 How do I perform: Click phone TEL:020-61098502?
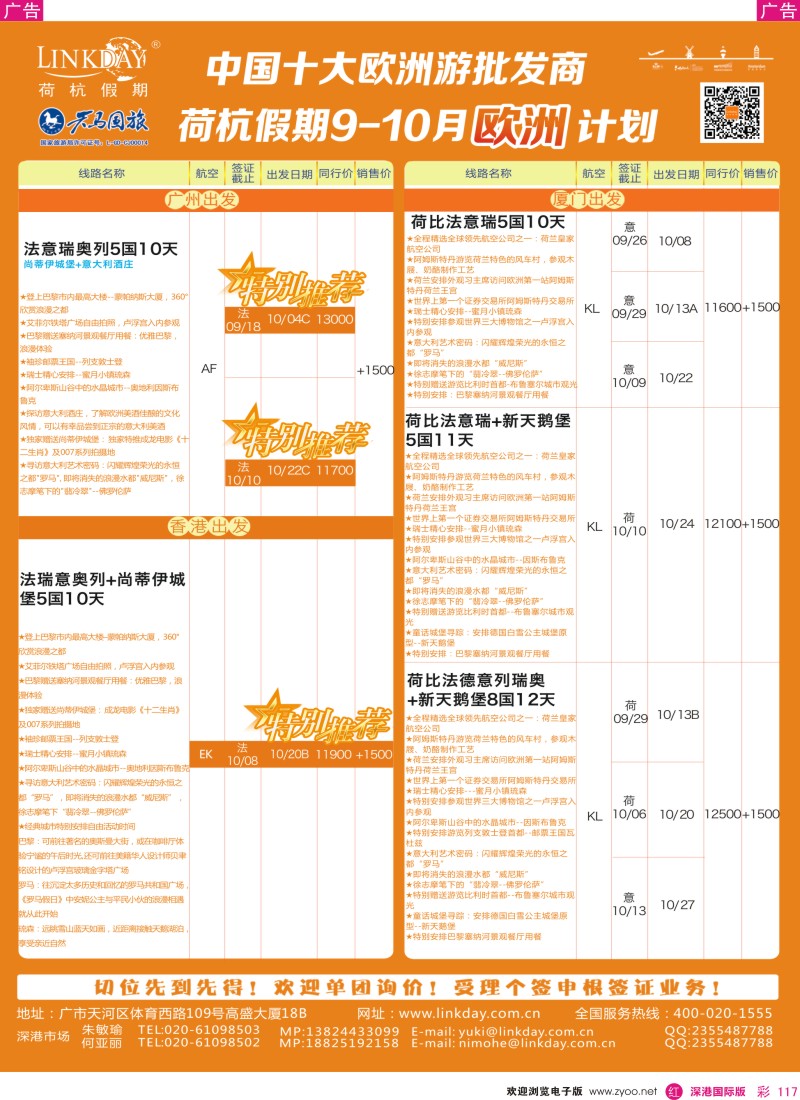pyautogui.click(x=199, y=1042)
